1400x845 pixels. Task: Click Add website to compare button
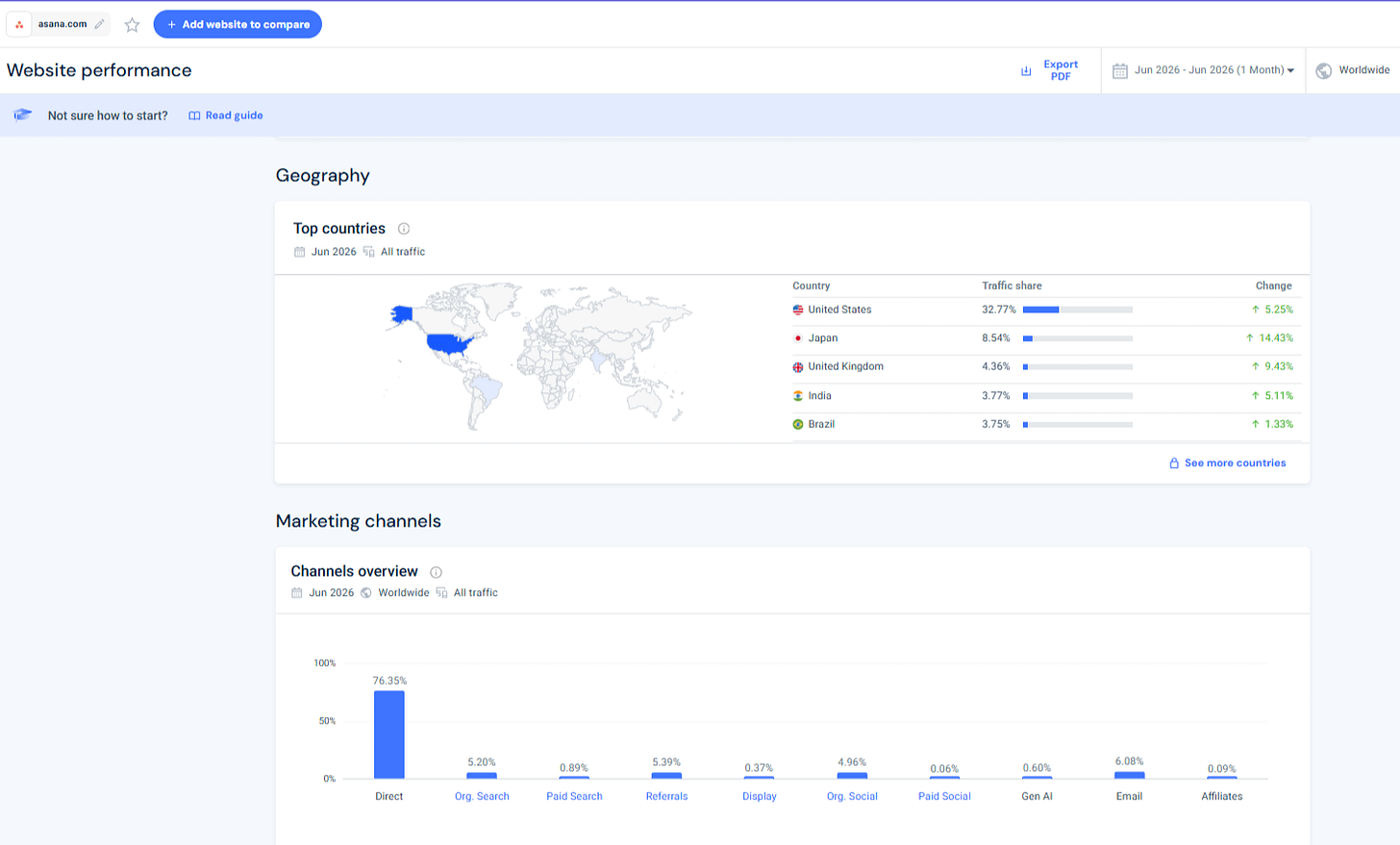pyautogui.click(x=237, y=24)
